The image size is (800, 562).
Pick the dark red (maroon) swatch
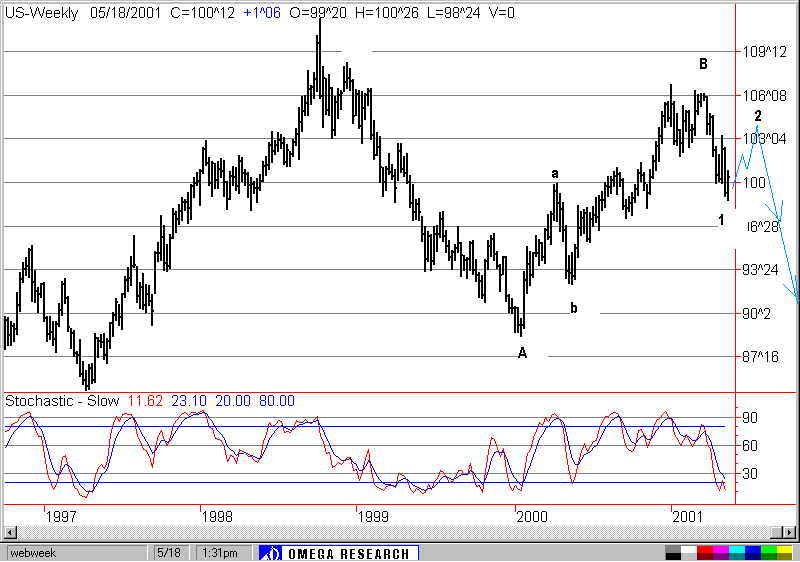[x=705, y=556]
